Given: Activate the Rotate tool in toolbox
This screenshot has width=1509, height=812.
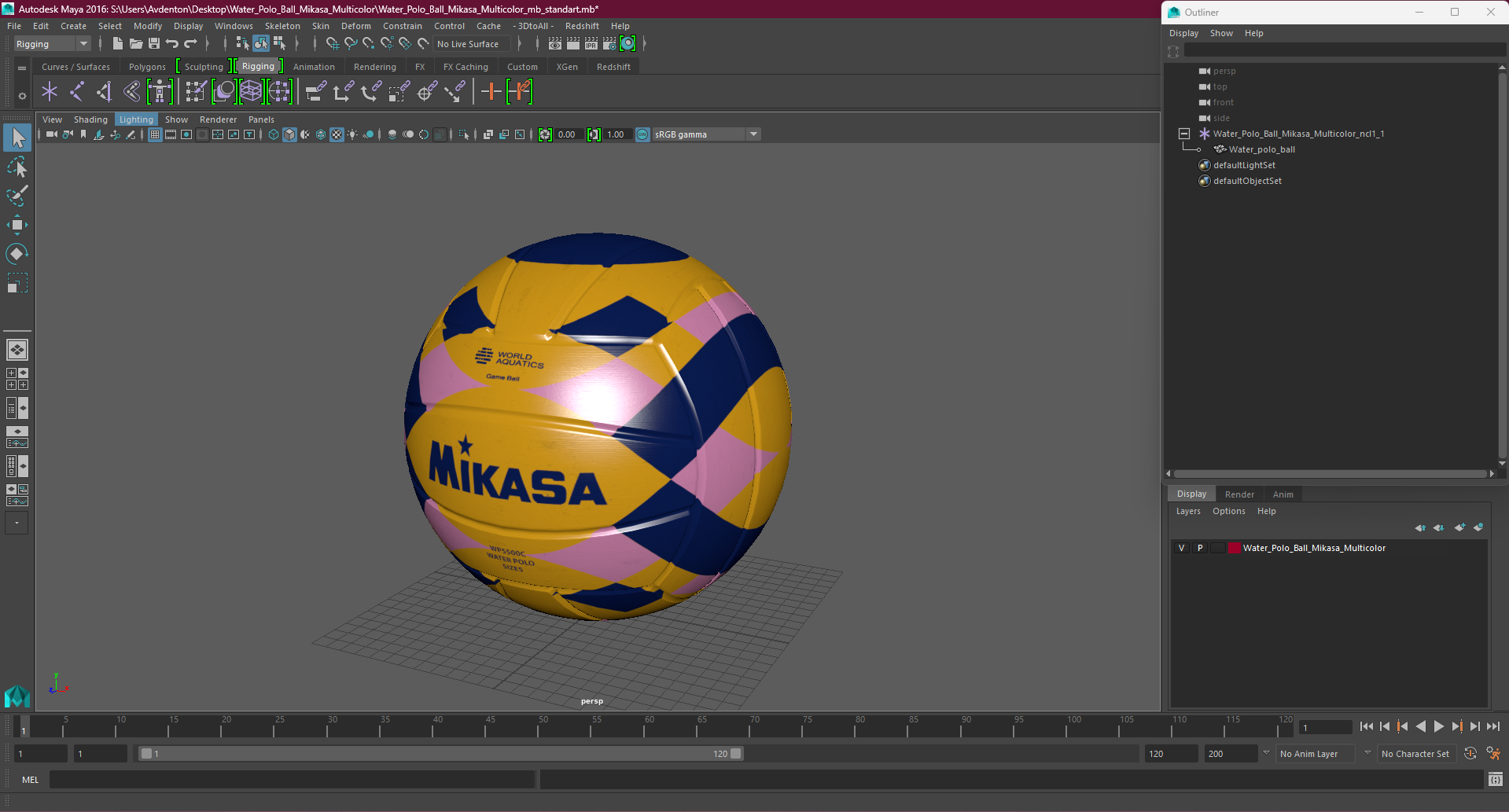Looking at the screenshot, I should [17, 253].
